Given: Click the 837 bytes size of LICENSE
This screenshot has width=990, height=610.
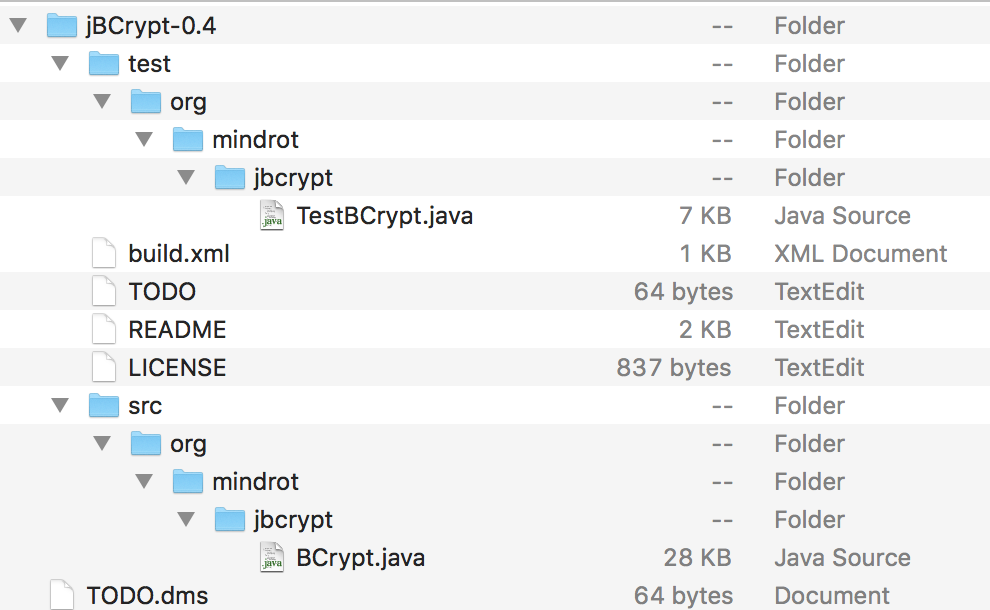Looking at the screenshot, I should (673, 368).
